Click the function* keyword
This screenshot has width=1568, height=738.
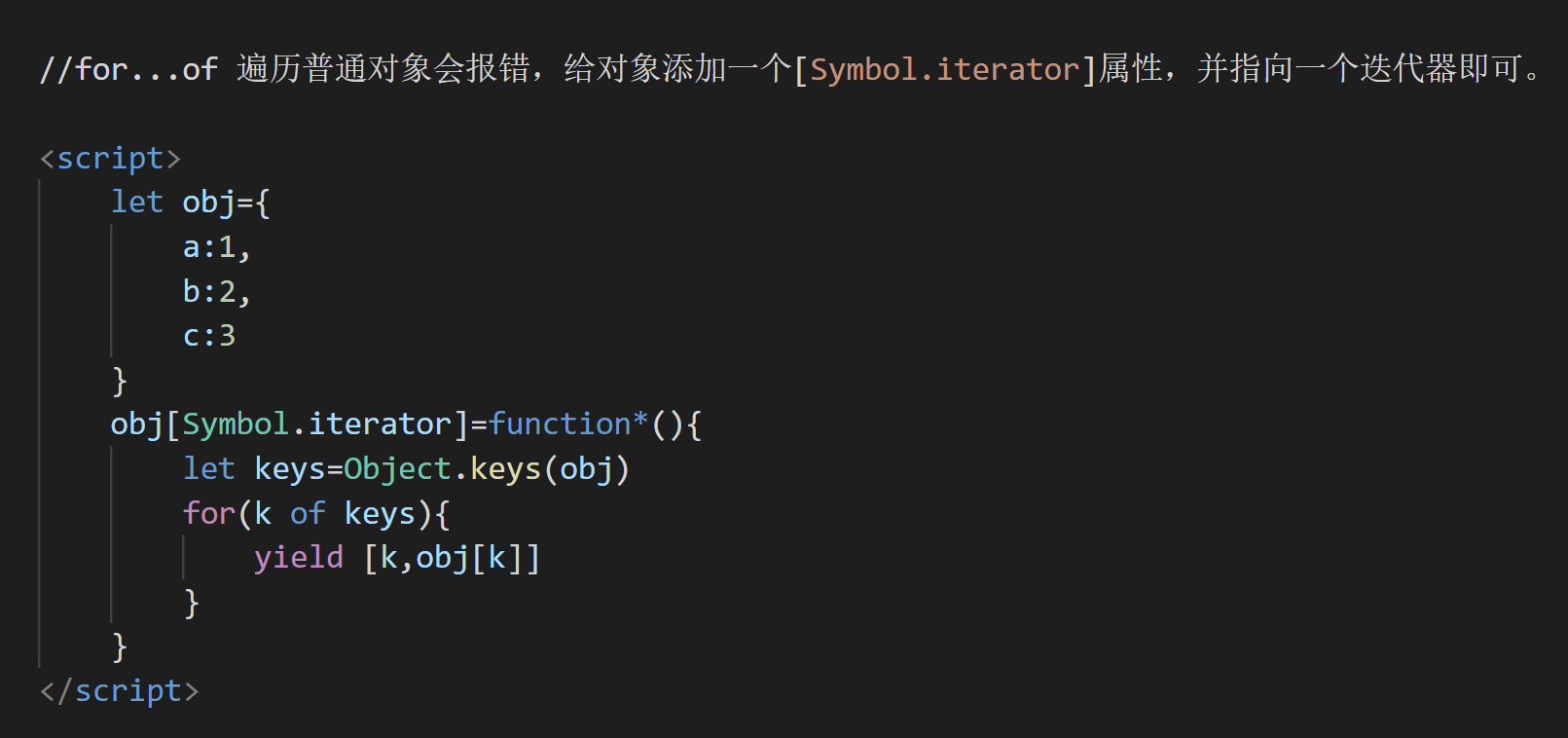[x=568, y=424]
